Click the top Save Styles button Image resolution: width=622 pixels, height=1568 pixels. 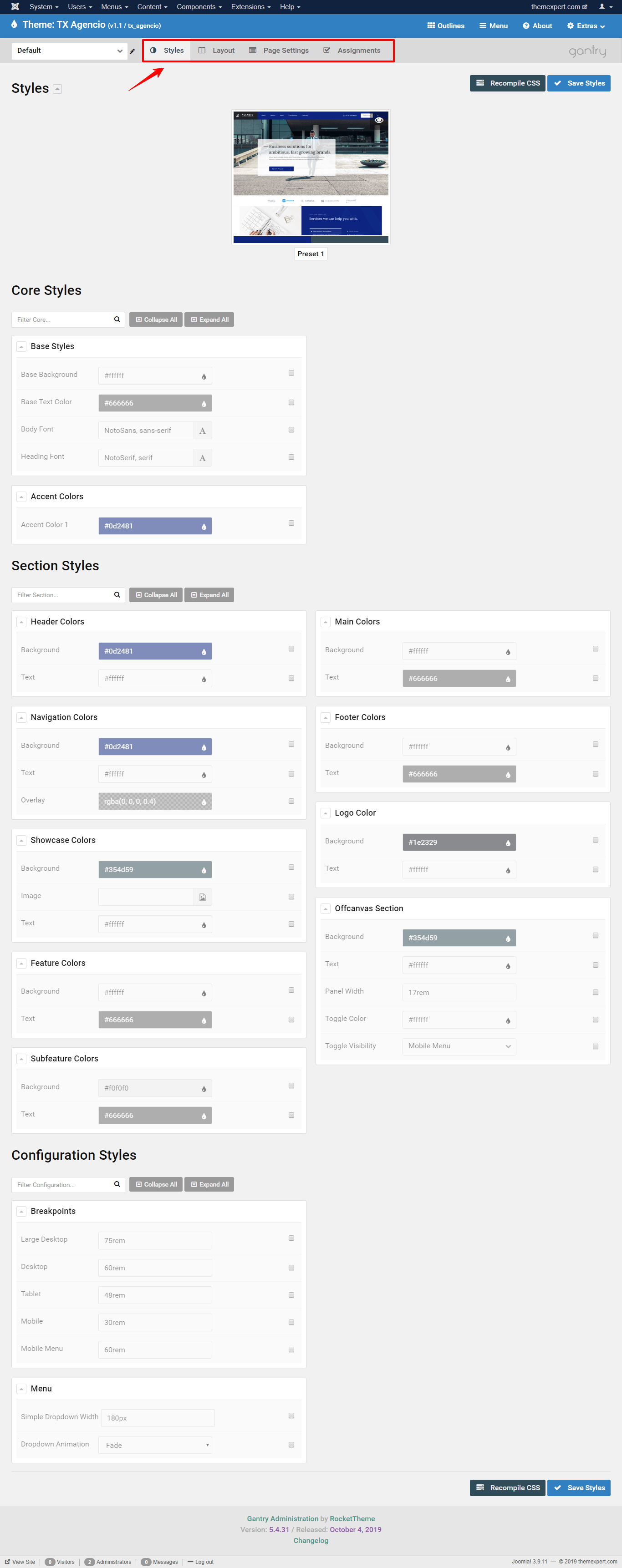click(x=579, y=83)
